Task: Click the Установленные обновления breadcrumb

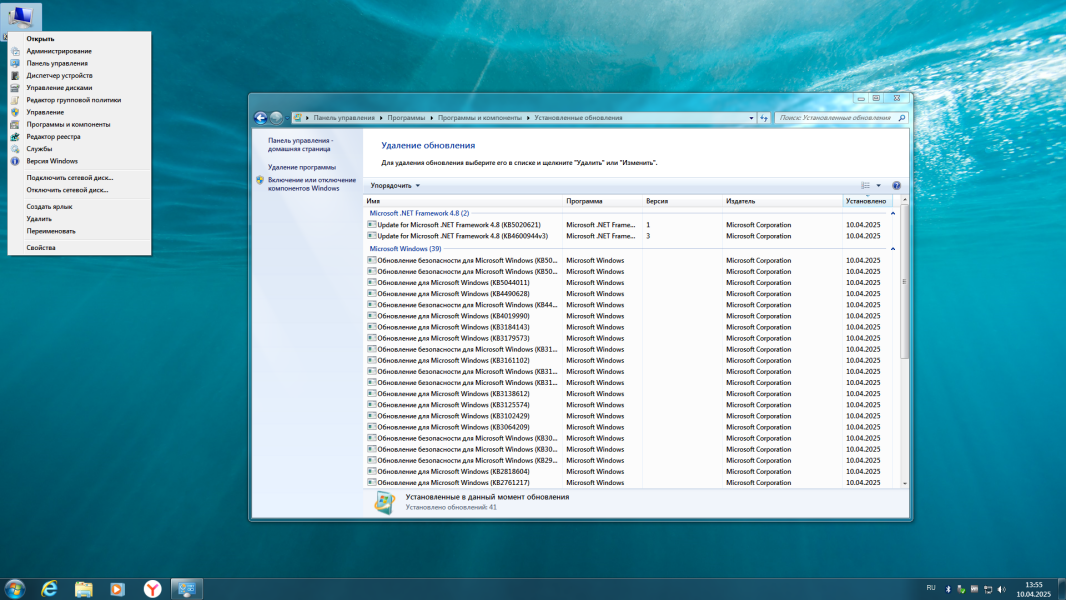Action: click(578, 118)
